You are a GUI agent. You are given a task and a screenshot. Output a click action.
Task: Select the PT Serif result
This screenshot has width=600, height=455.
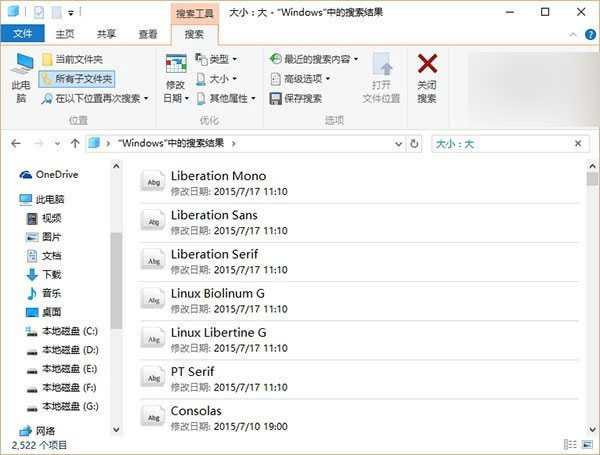coord(359,379)
